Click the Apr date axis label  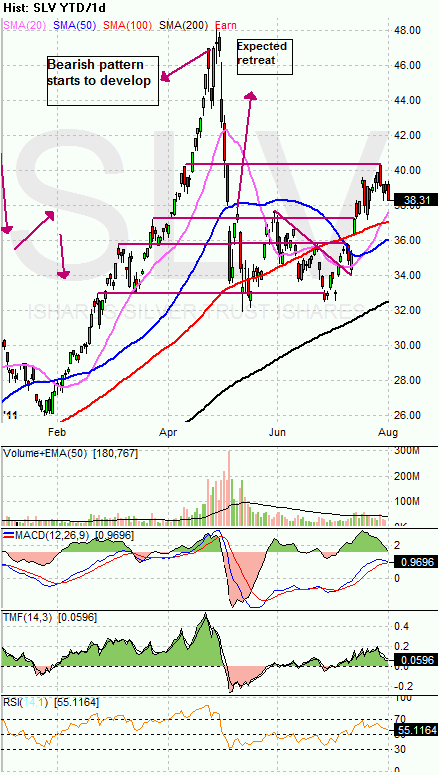pyautogui.click(x=170, y=431)
